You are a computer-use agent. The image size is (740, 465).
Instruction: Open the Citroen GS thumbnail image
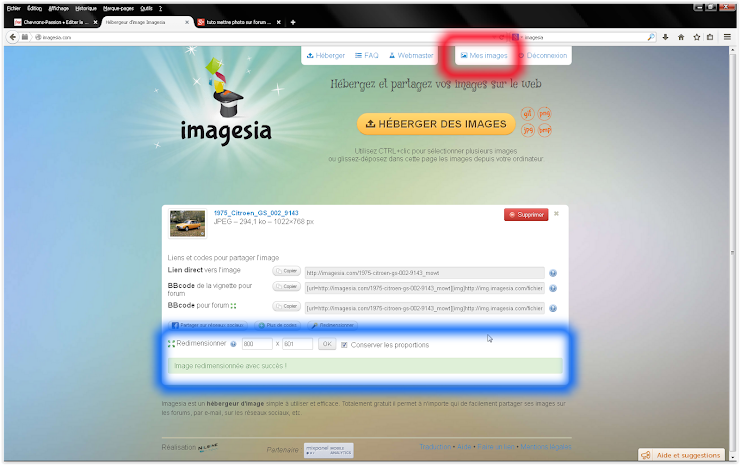click(187, 223)
